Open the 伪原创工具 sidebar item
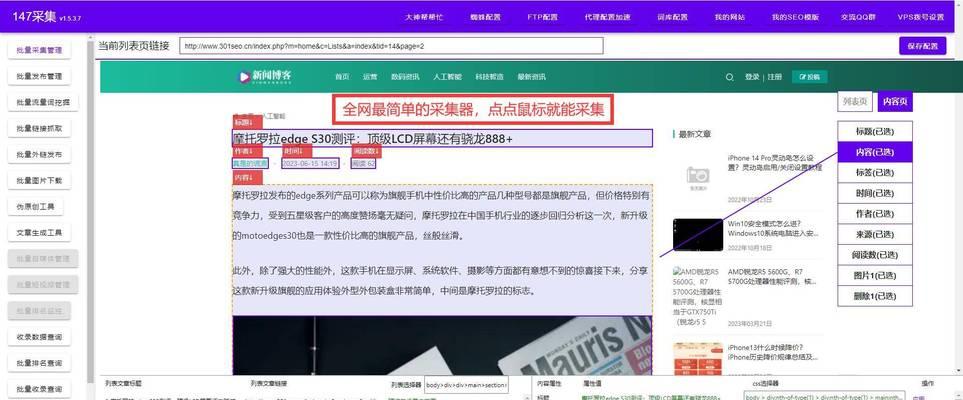The width and height of the screenshot is (963, 400). pos(36,206)
